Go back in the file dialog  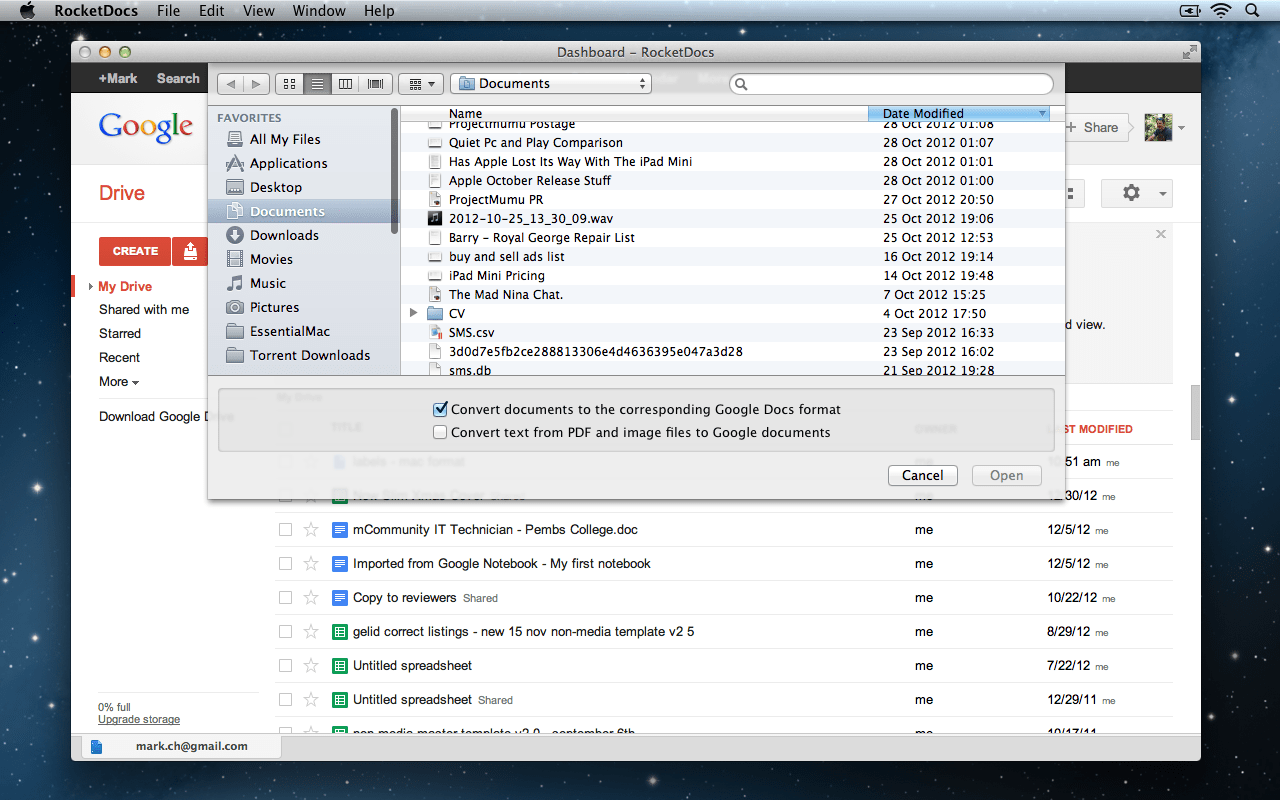click(231, 84)
